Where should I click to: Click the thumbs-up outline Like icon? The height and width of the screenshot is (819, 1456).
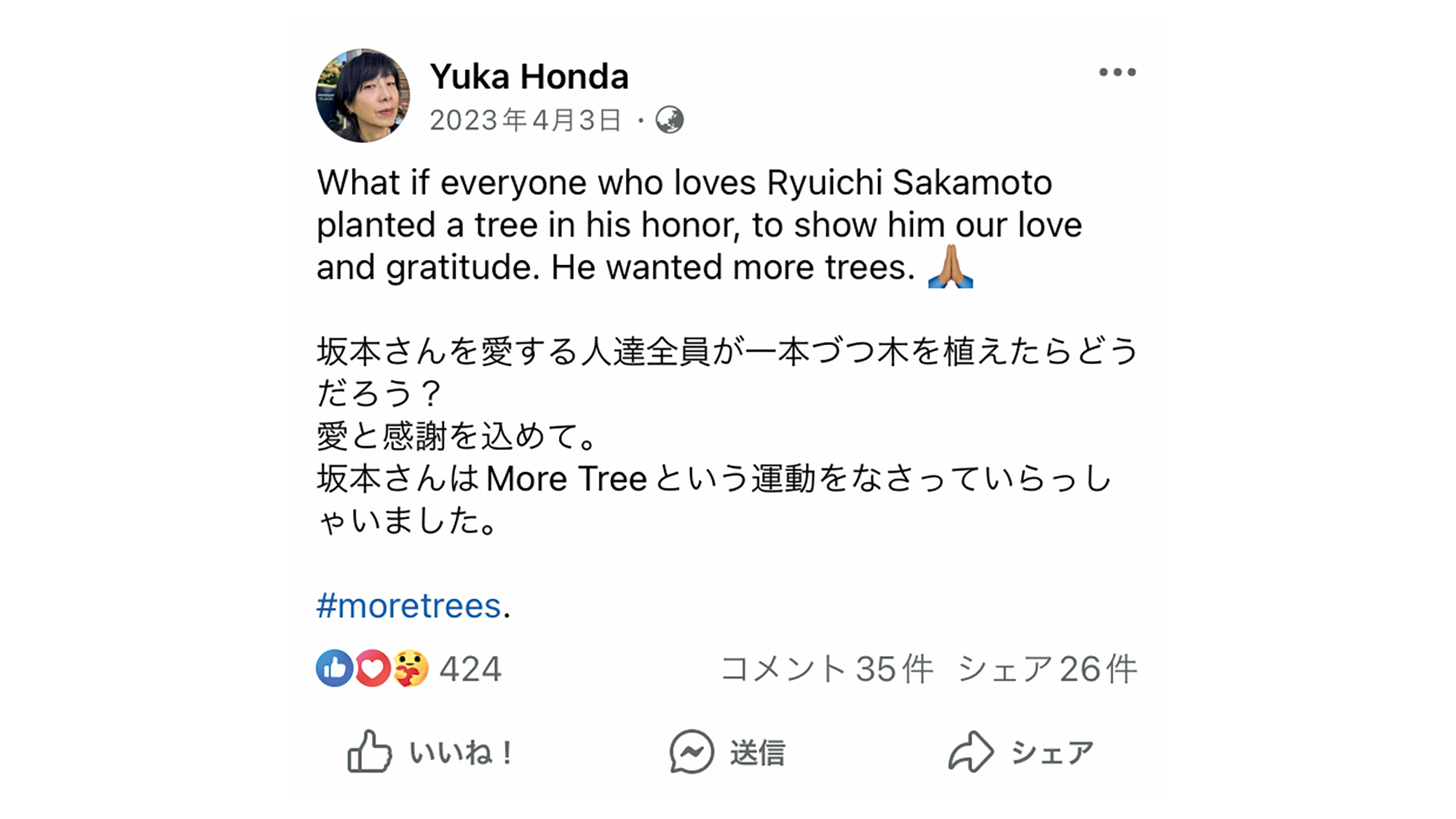pyautogui.click(x=369, y=751)
